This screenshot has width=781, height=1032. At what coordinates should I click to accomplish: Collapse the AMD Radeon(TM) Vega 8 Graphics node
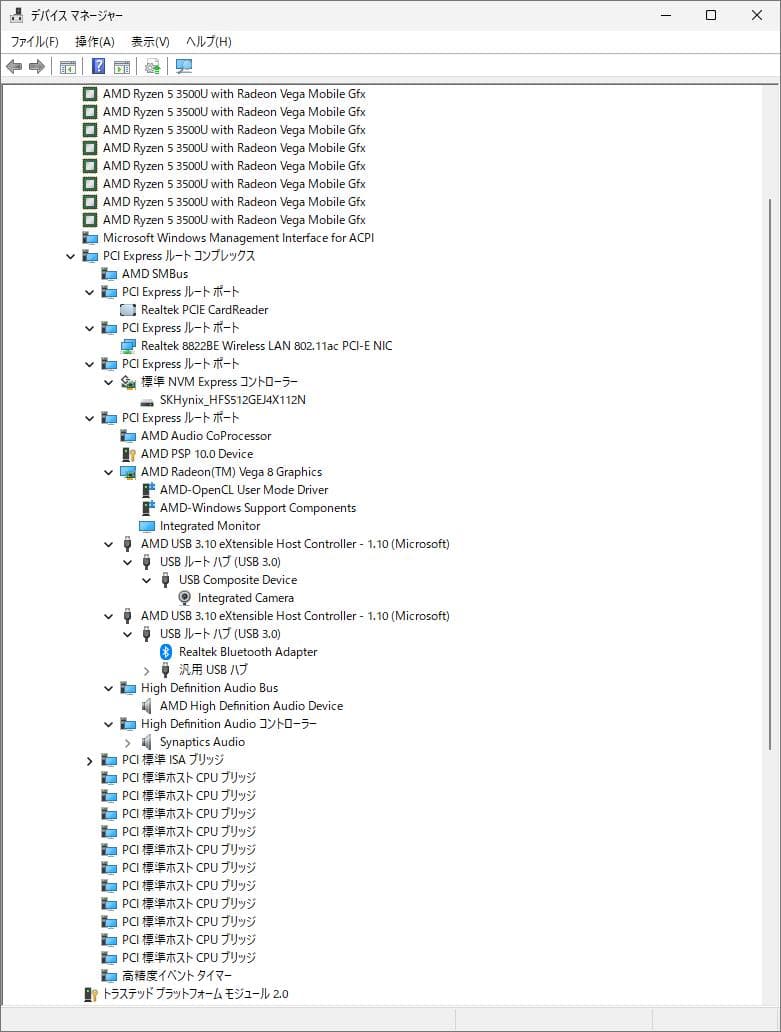point(108,472)
